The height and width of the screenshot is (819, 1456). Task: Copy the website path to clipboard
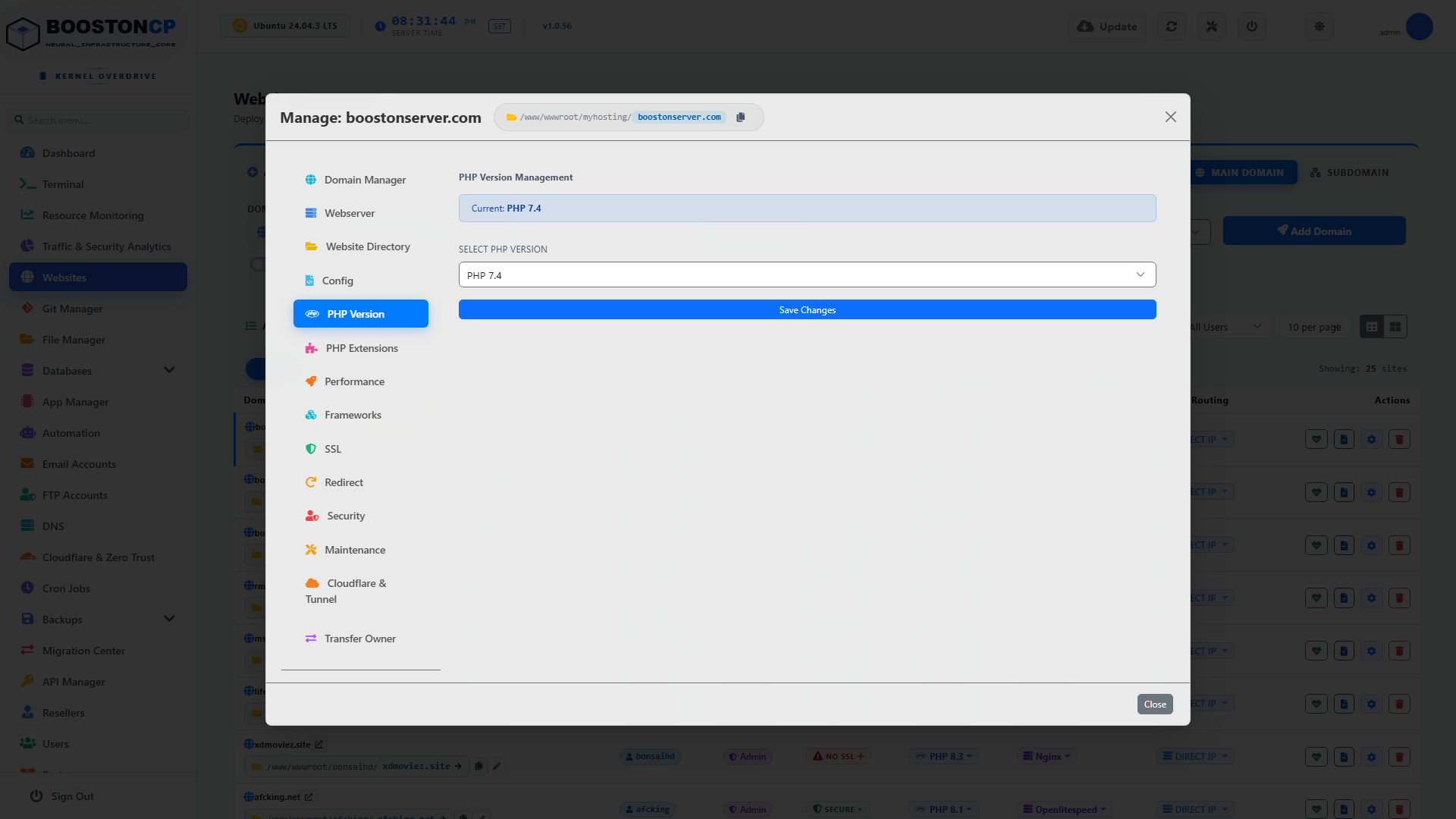coord(741,117)
